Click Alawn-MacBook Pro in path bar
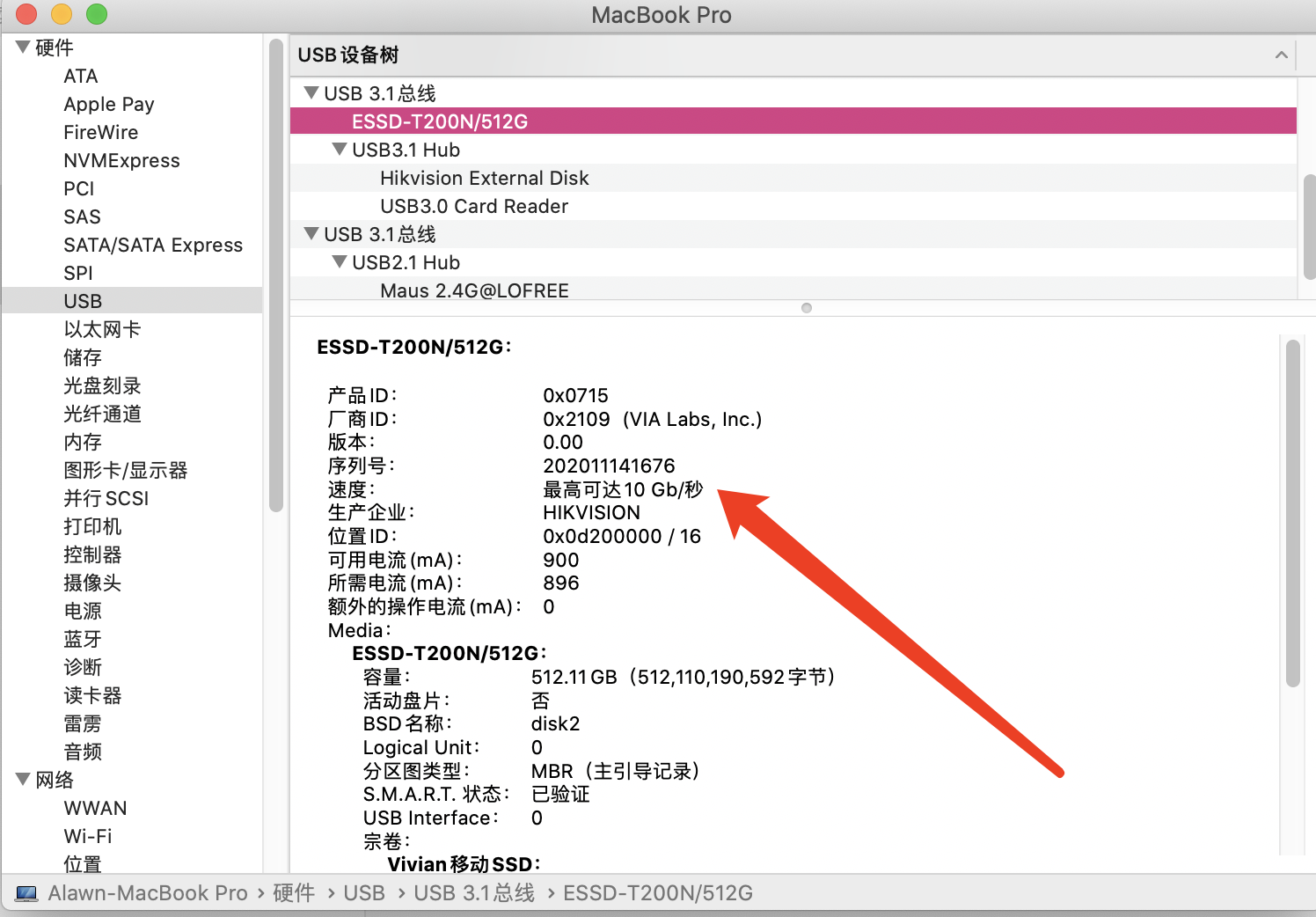The image size is (1316, 917). (x=148, y=893)
